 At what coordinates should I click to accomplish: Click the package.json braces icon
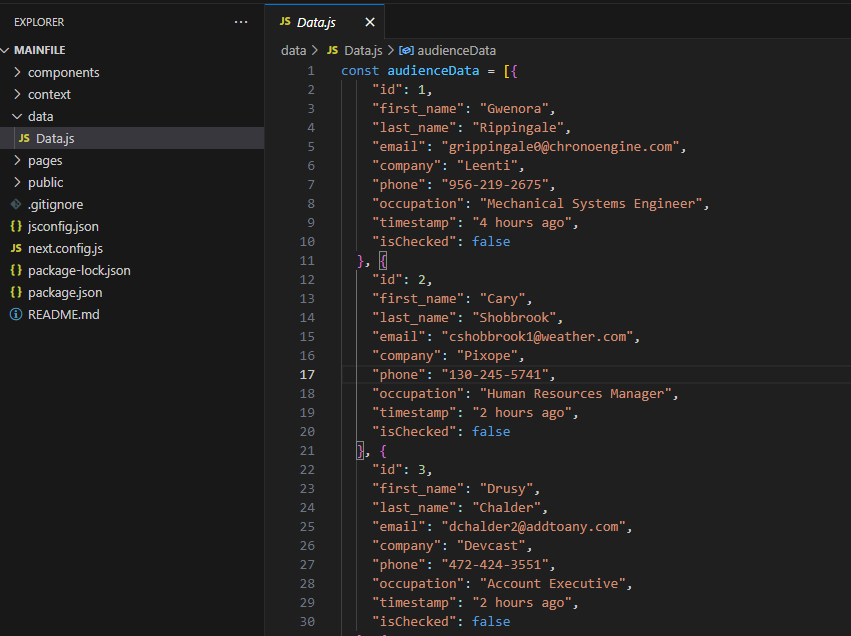(16, 292)
